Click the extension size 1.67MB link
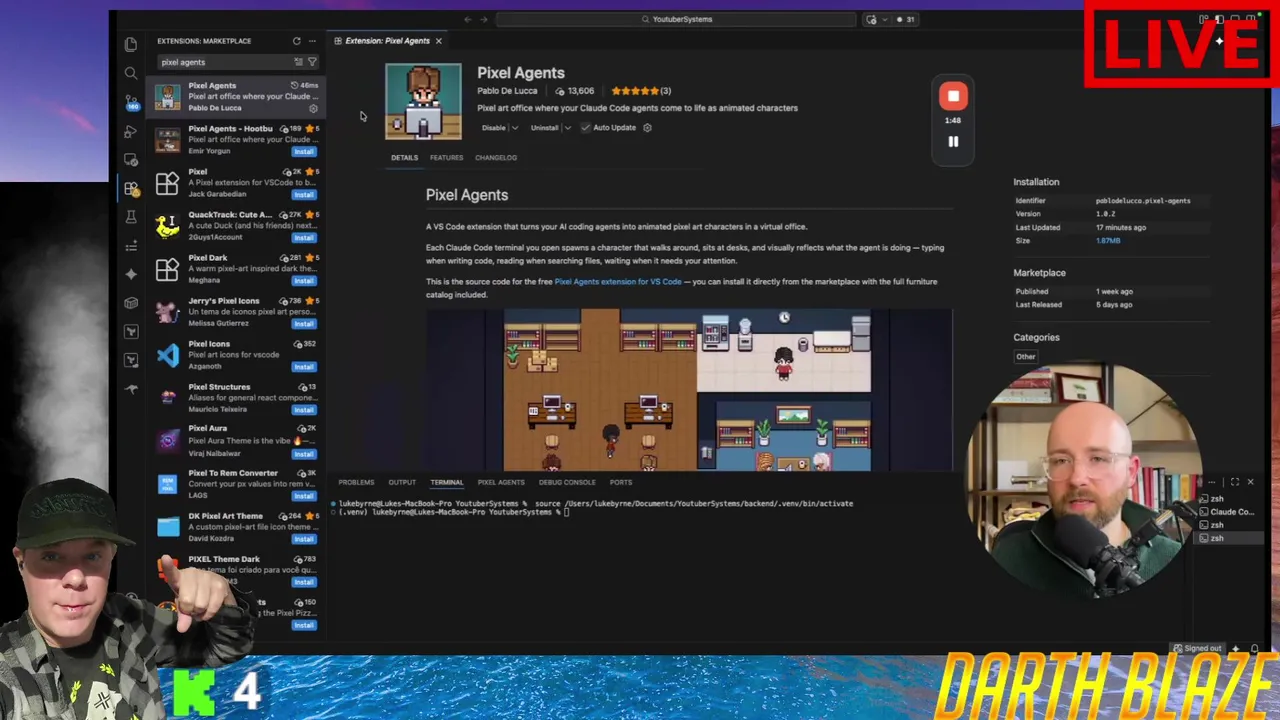The width and height of the screenshot is (1280, 720). (1108, 241)
